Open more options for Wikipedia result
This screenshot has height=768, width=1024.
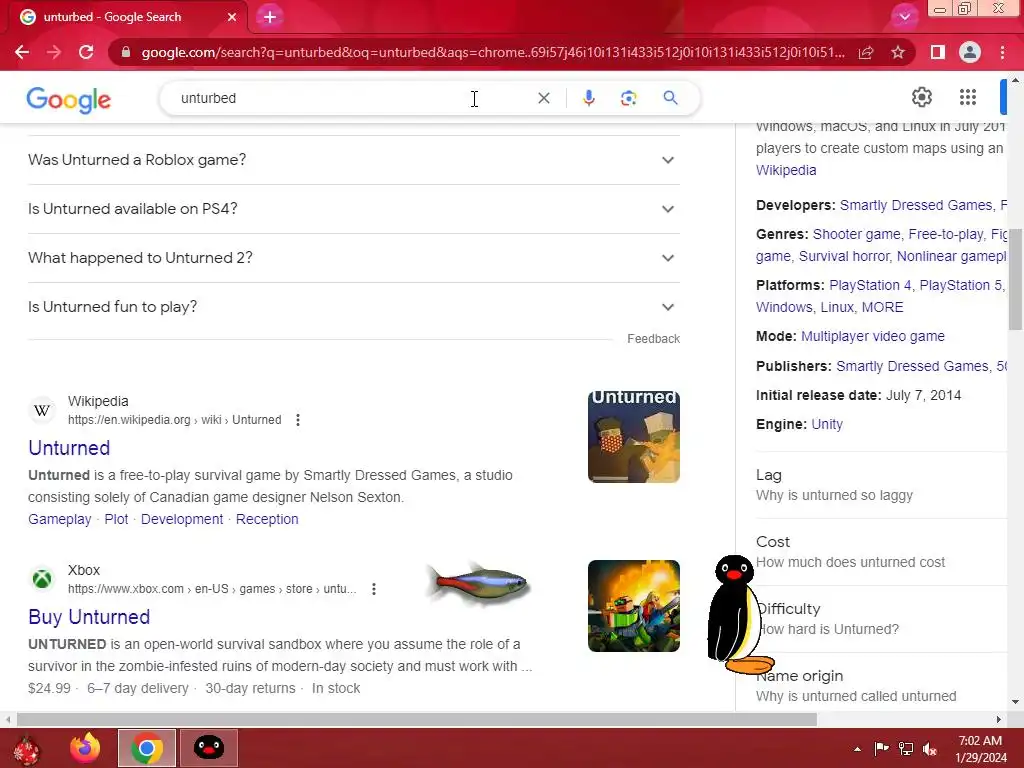(298, 420)
